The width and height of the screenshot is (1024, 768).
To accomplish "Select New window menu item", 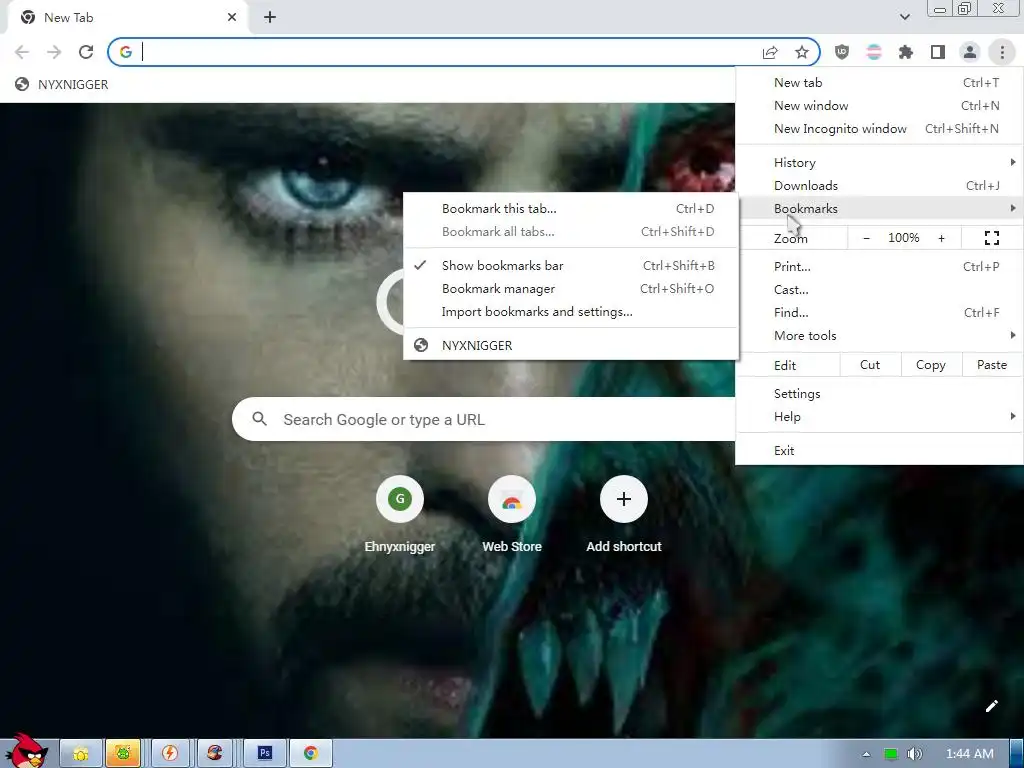I will 879,106.
